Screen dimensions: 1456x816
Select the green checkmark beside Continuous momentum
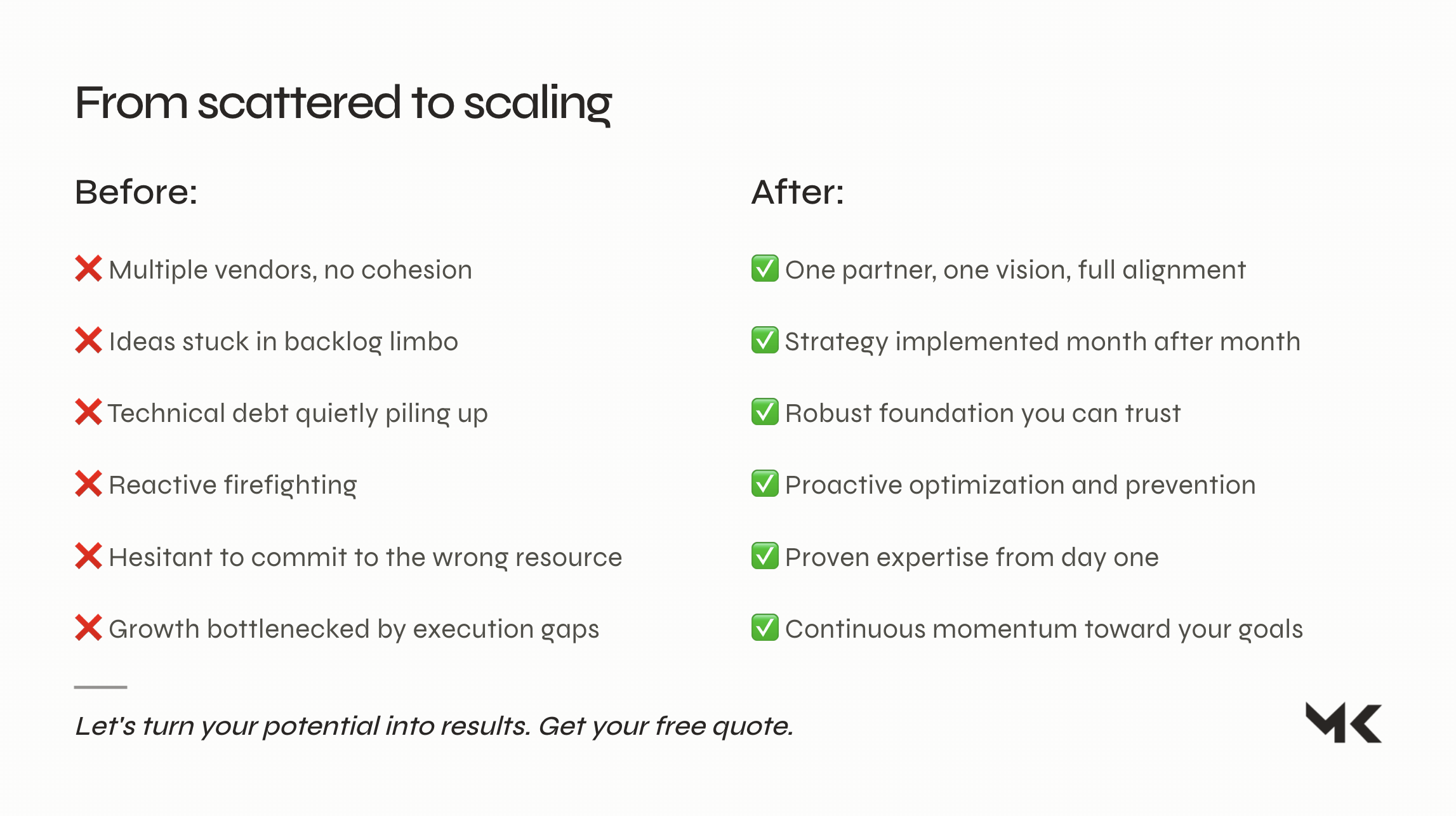click(x=765, y=628)
